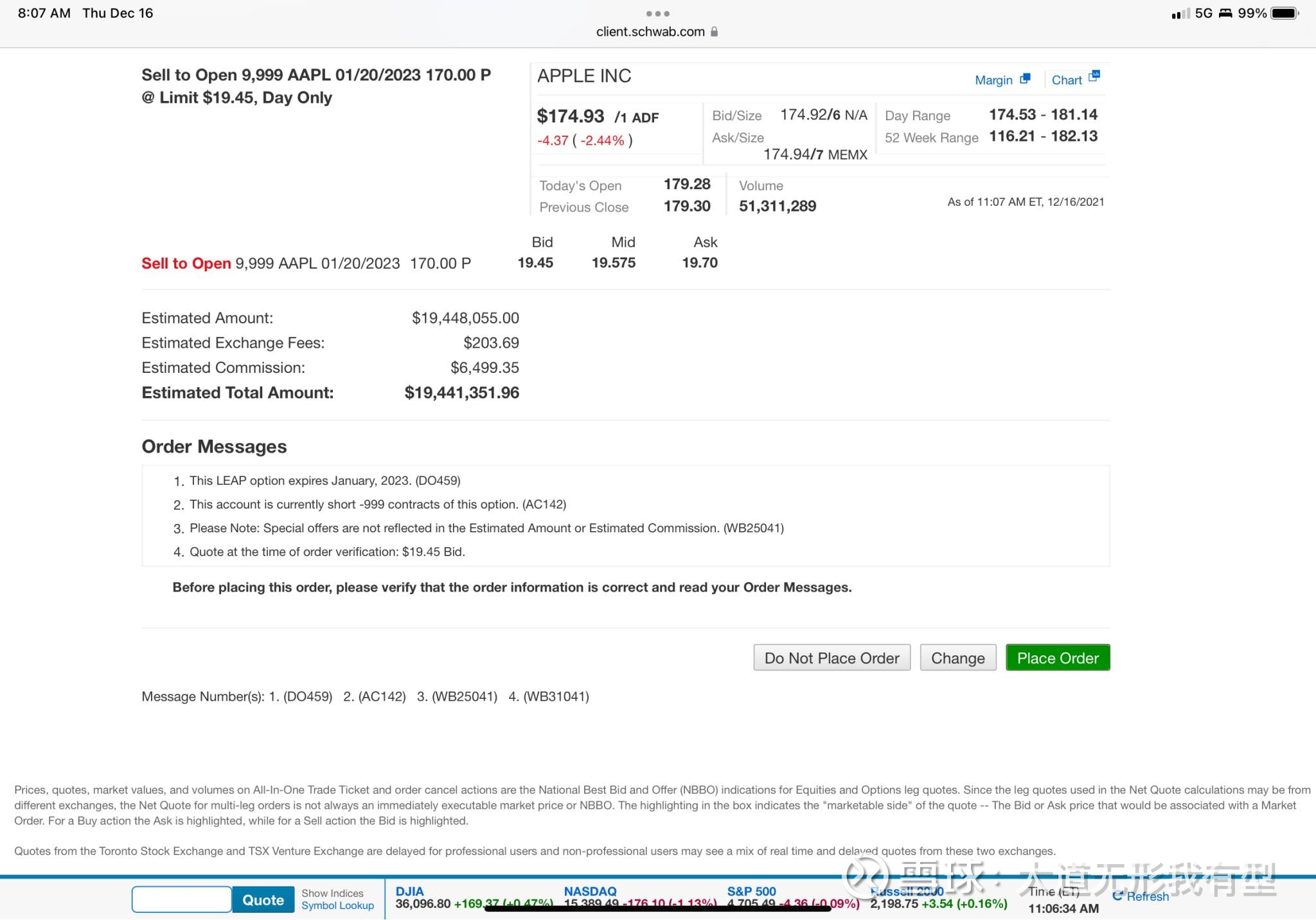Tap the sleep focus bed icon

click(x=1225, y=14)
